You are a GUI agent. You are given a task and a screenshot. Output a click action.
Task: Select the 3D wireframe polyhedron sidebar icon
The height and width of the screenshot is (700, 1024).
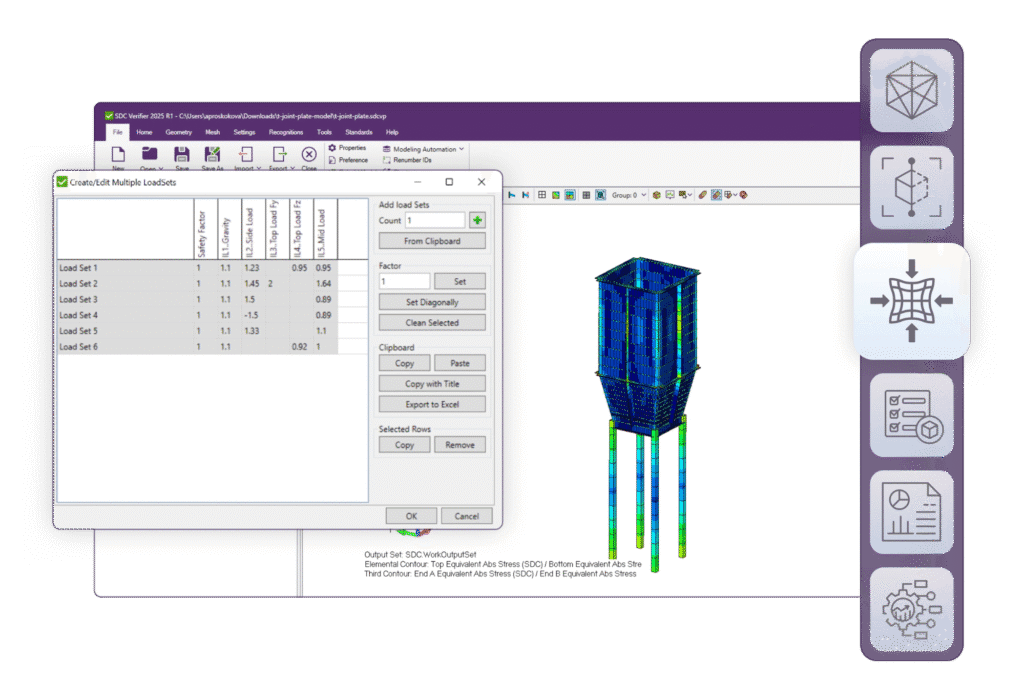pos(910,90)
